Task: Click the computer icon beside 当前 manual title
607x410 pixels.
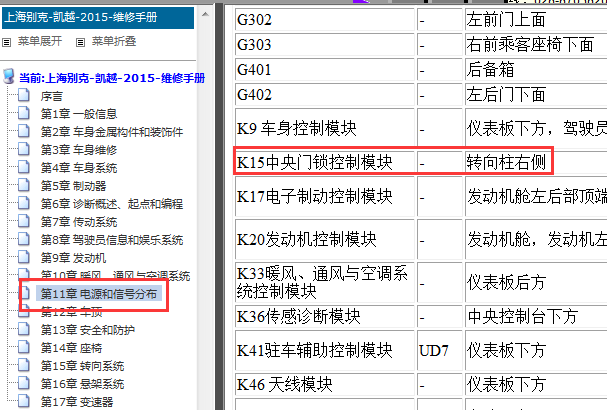Action: (x=9, y=76)
